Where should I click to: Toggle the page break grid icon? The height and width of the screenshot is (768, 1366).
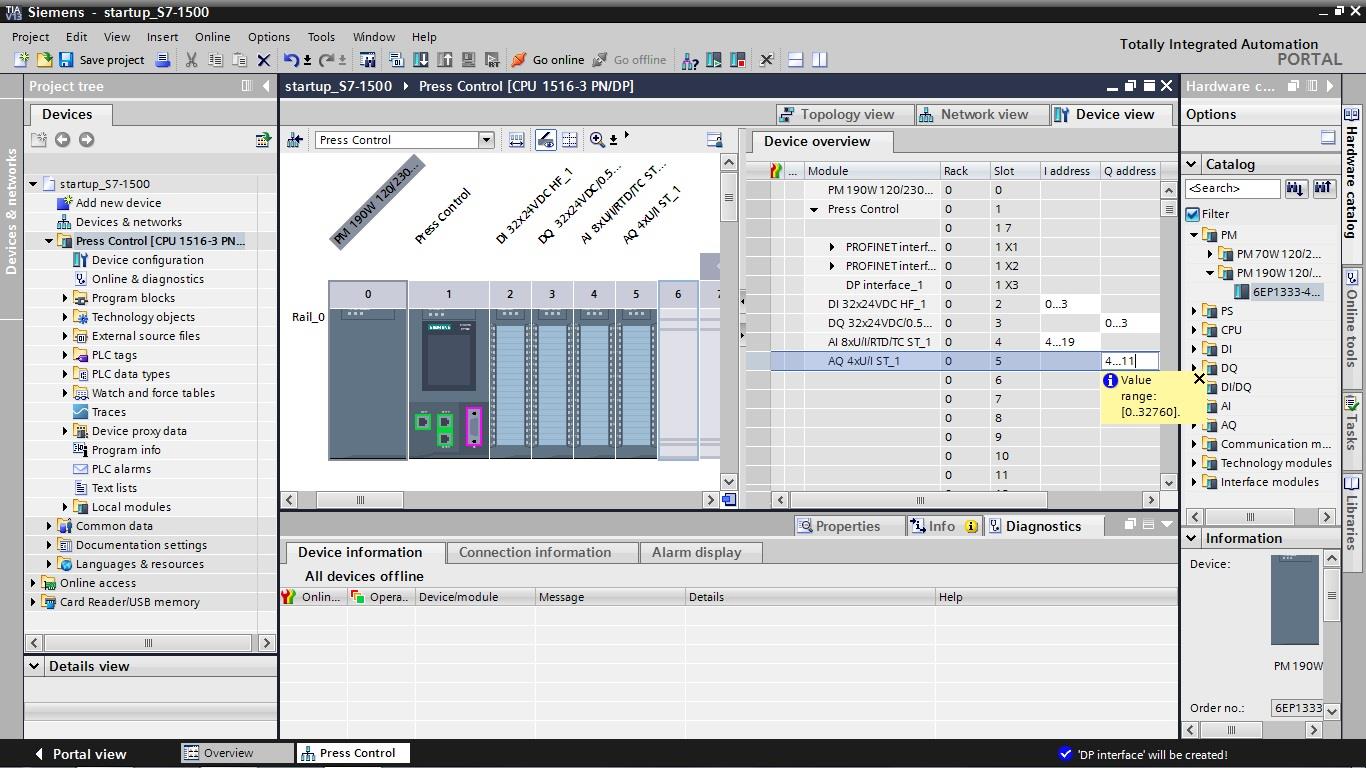tap(570, 140)
